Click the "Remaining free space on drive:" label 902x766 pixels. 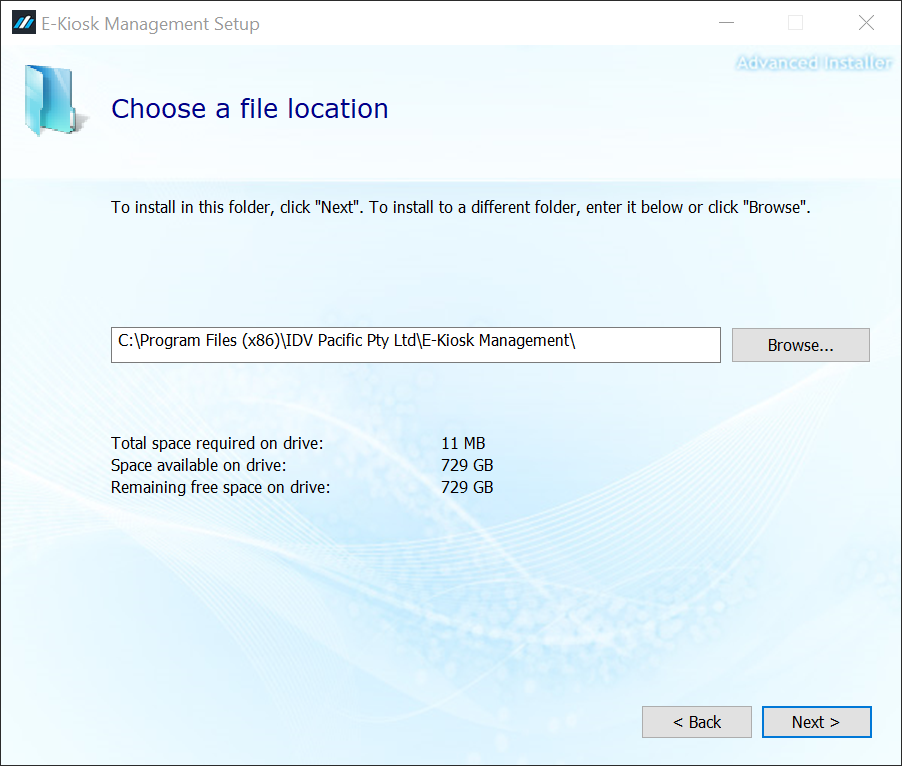(220, 488)
